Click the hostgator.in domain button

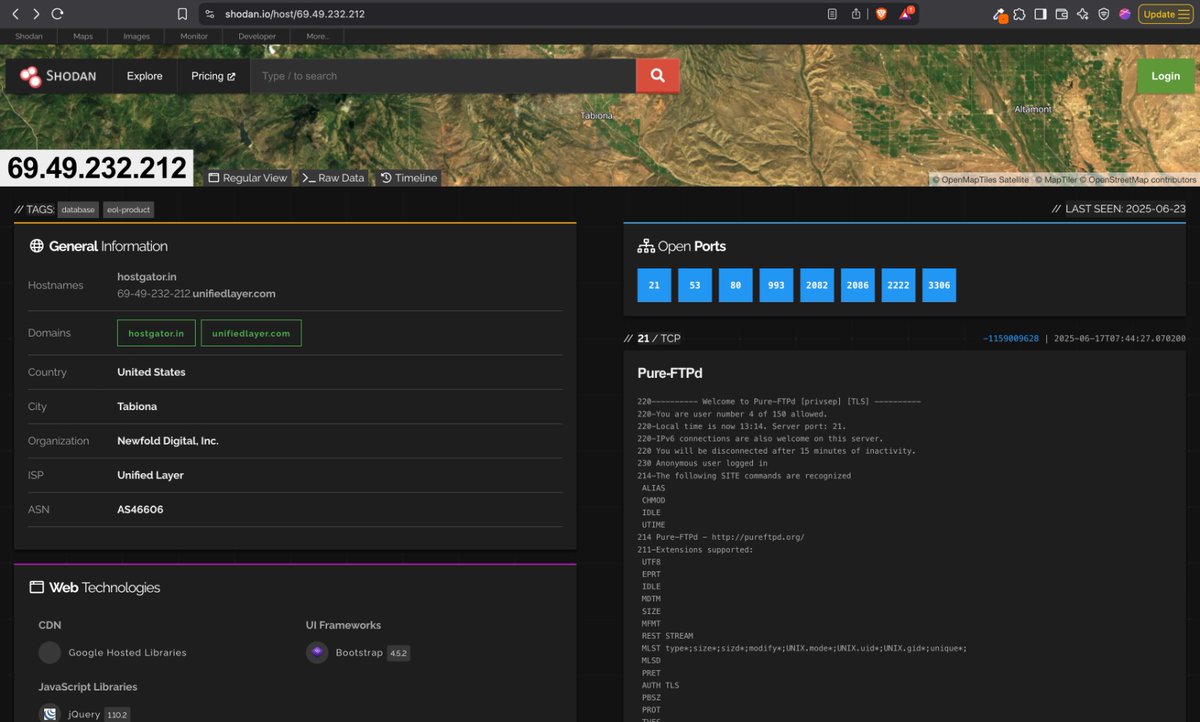(156, 333)
